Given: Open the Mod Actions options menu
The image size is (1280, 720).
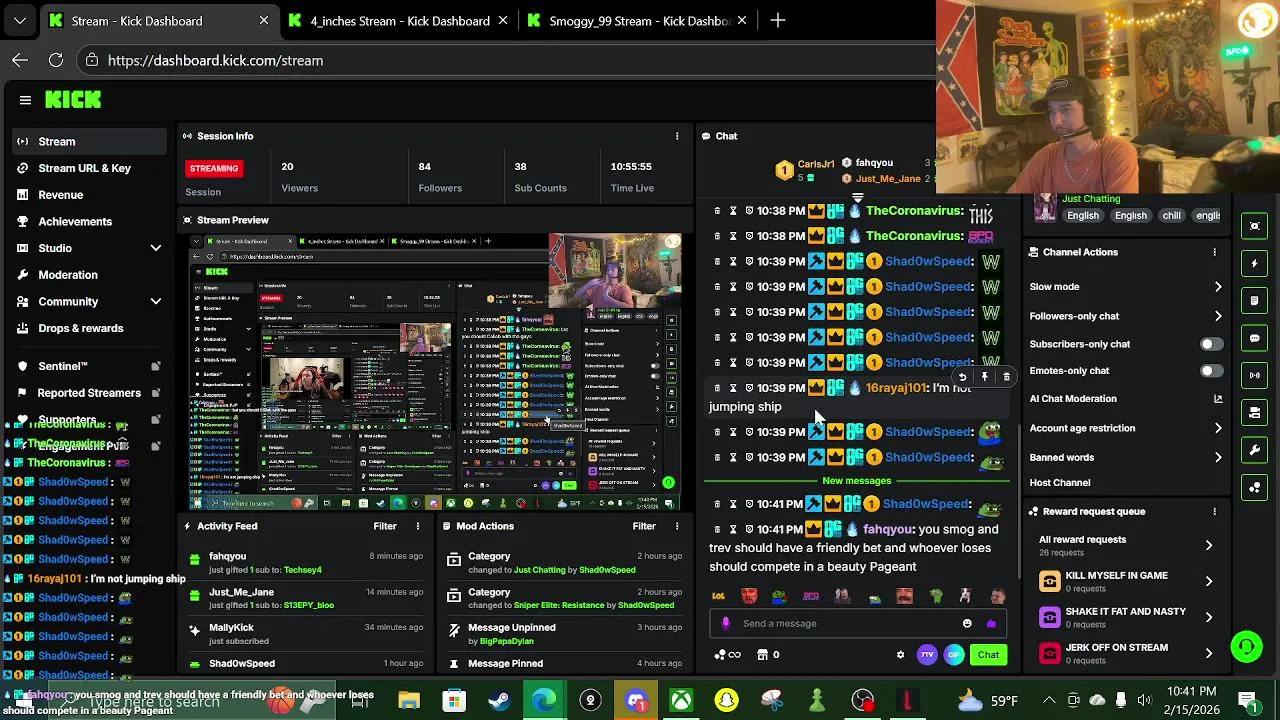Looking at the screenshot, I should click(677, 526).
